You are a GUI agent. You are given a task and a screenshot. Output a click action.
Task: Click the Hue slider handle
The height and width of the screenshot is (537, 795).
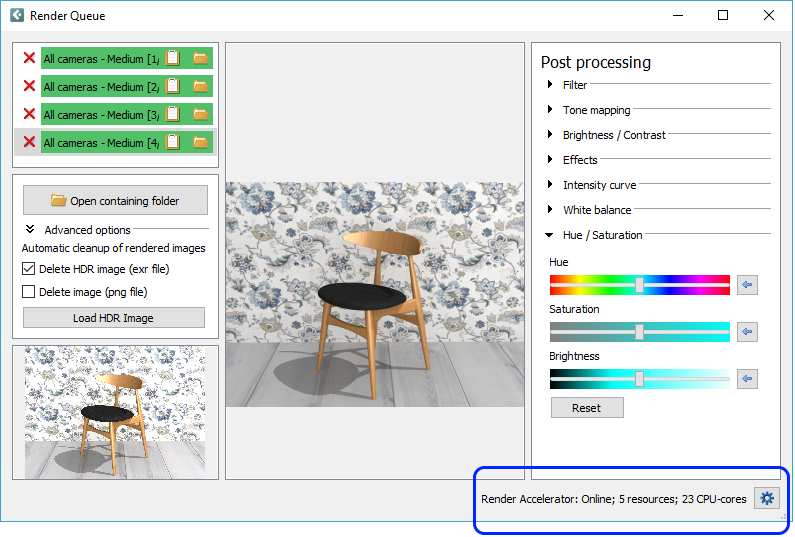tap(639, 284)
